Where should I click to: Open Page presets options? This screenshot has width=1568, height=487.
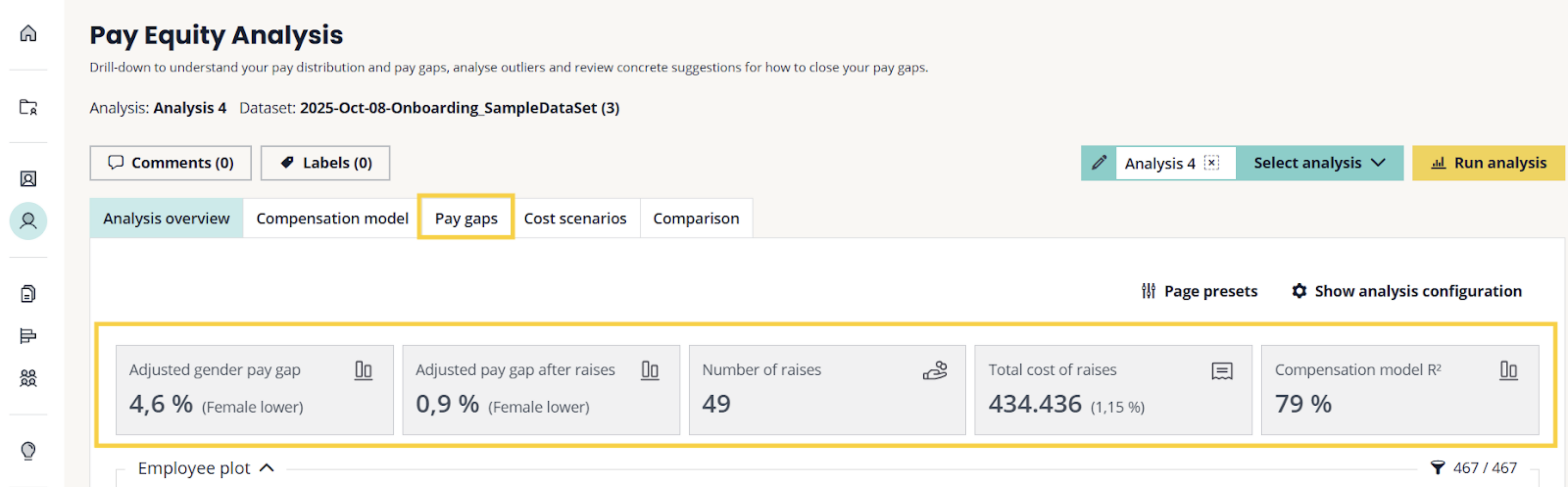coord(1199,292)
